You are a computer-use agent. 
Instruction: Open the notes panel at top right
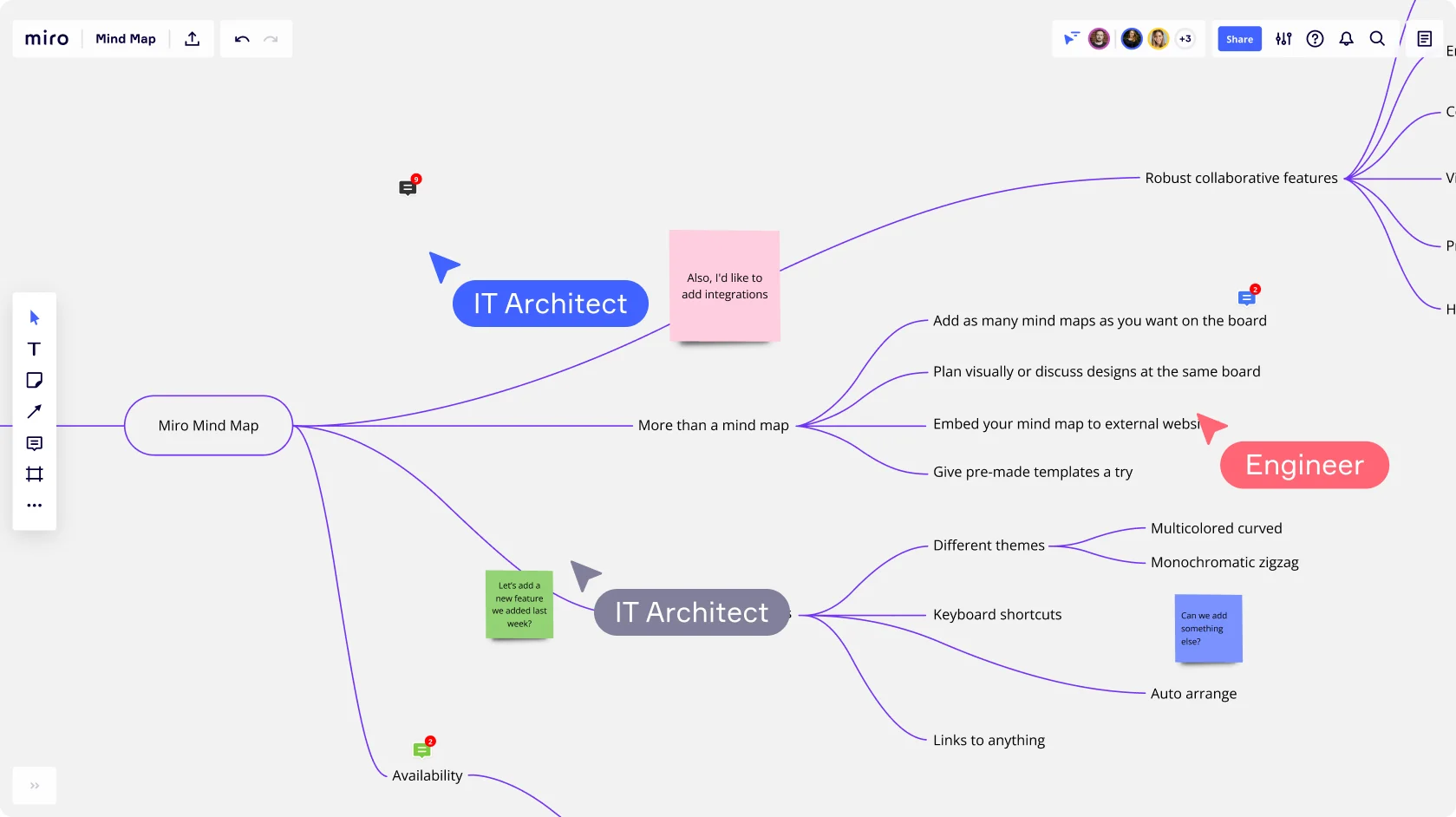pos(1426,38)
